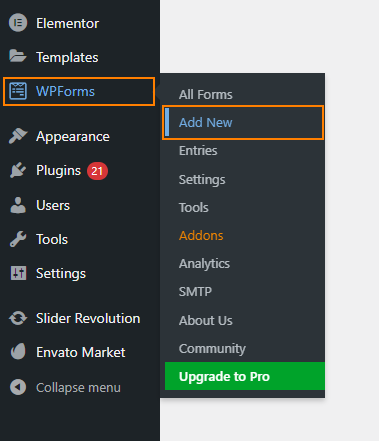This screenshot has height=441, width=379.
Task: Click the Users person icon
Action: tap(18, 205)
